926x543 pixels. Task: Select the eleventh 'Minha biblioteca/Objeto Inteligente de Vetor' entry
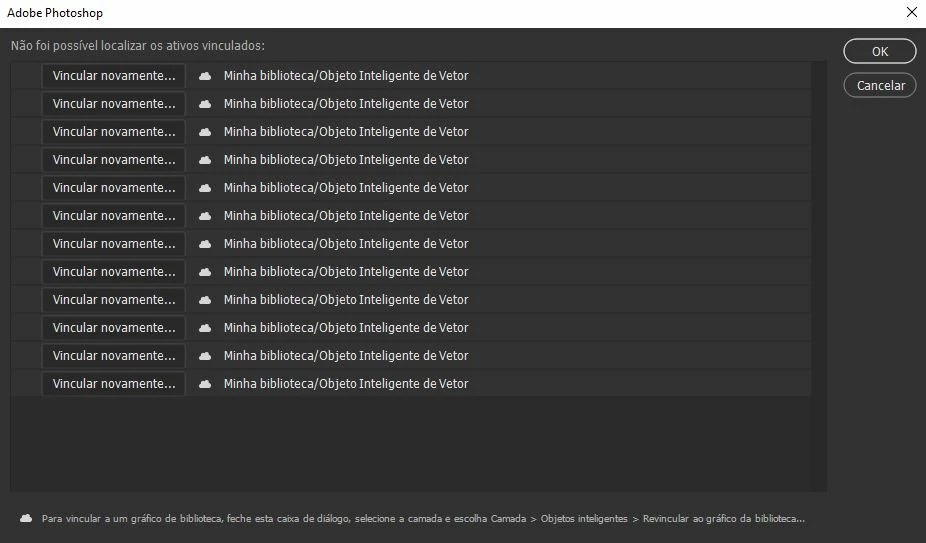pyautogui.click(x=346, y=356)
